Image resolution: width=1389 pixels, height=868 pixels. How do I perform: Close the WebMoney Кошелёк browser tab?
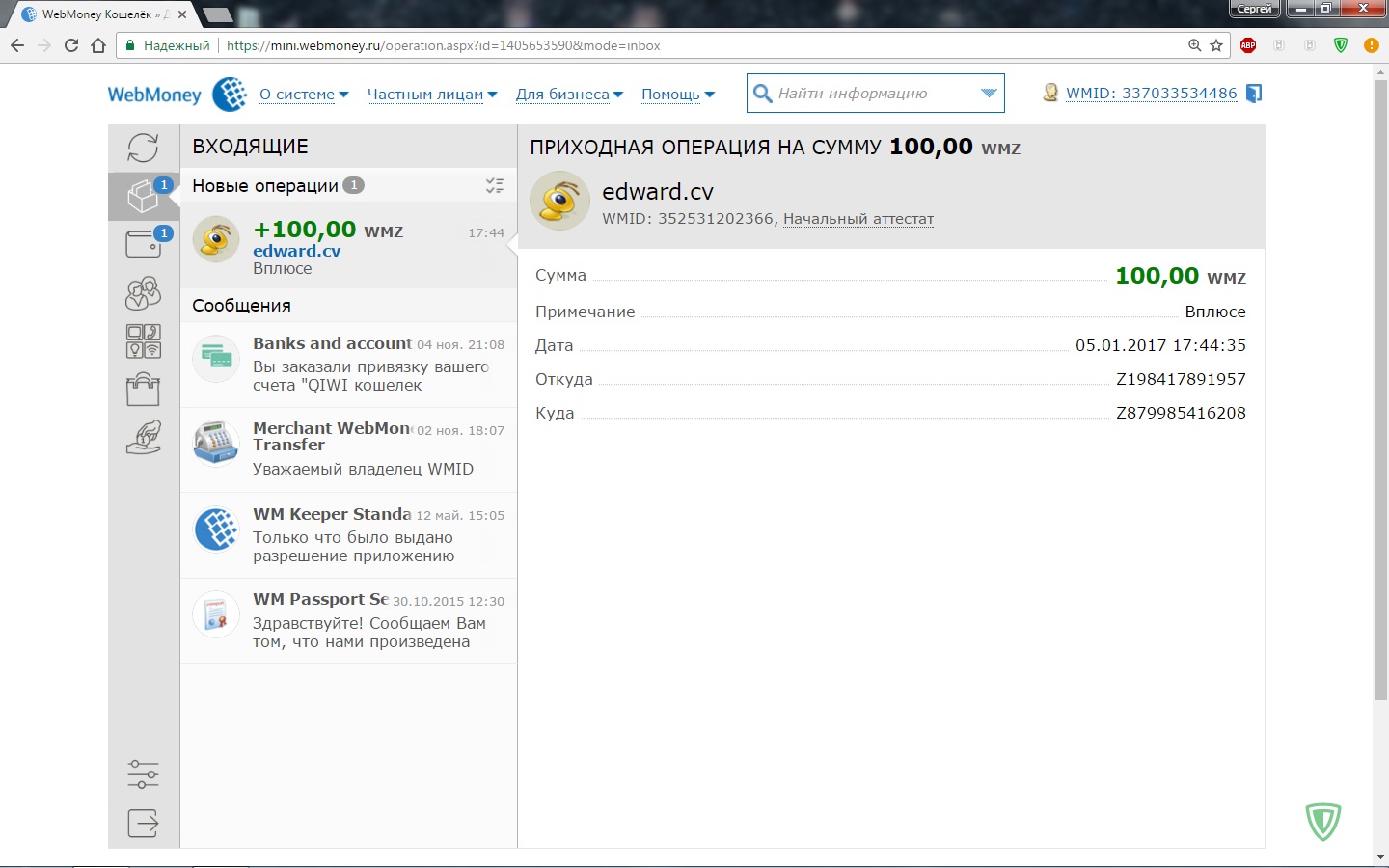point(182,14)
